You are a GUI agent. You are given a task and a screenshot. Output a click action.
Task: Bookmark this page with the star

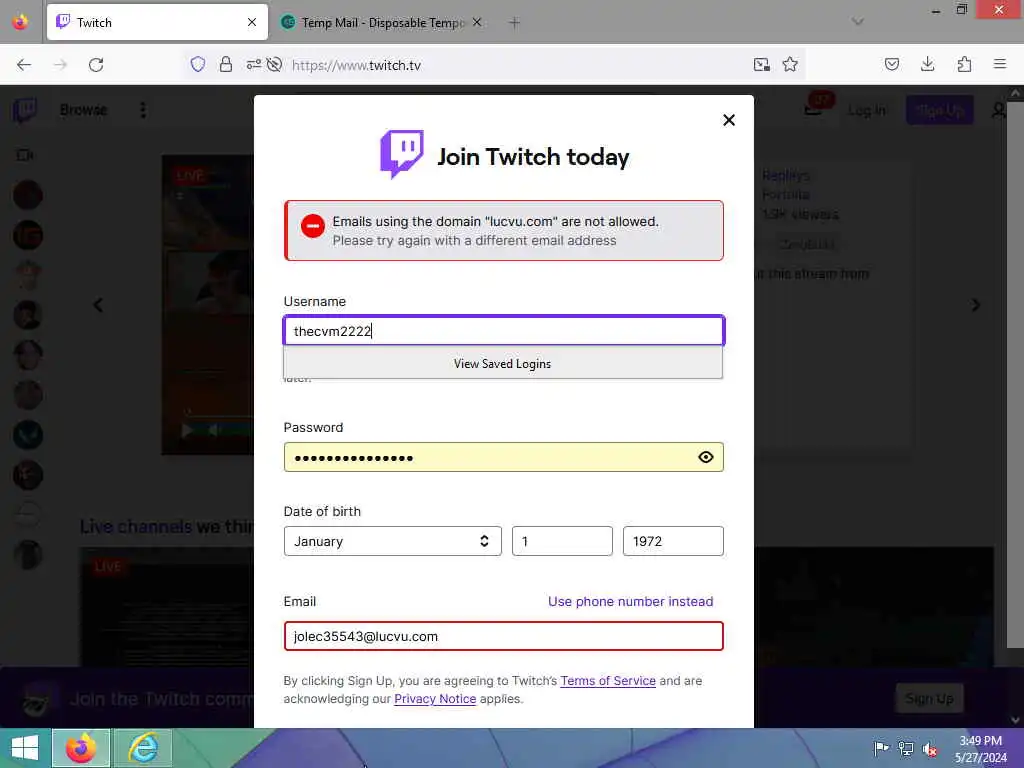(790, 64)
